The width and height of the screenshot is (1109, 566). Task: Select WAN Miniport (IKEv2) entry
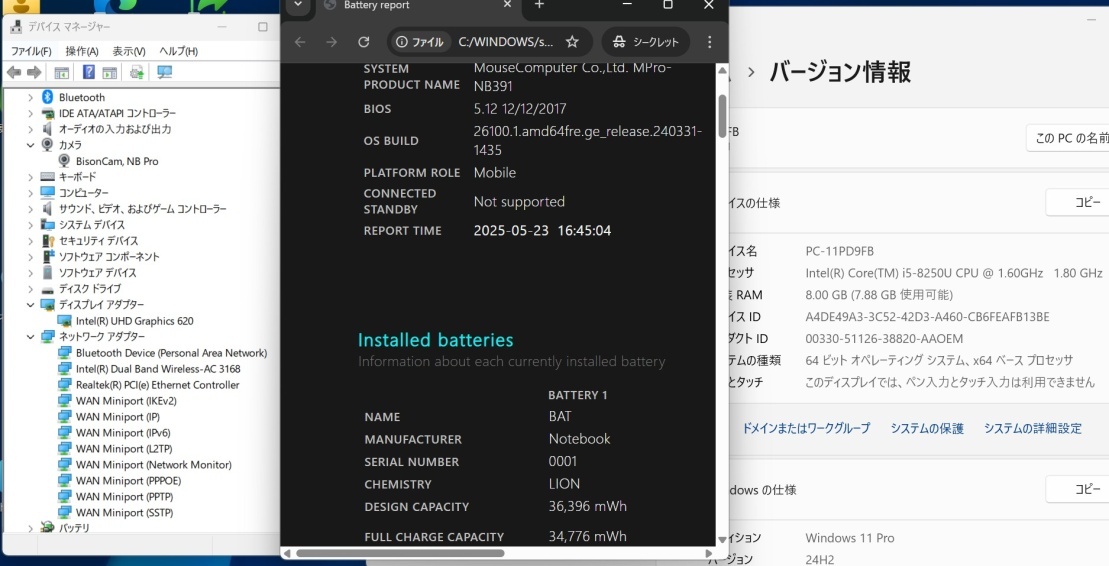pyautogui.click(x=126, y=400)
